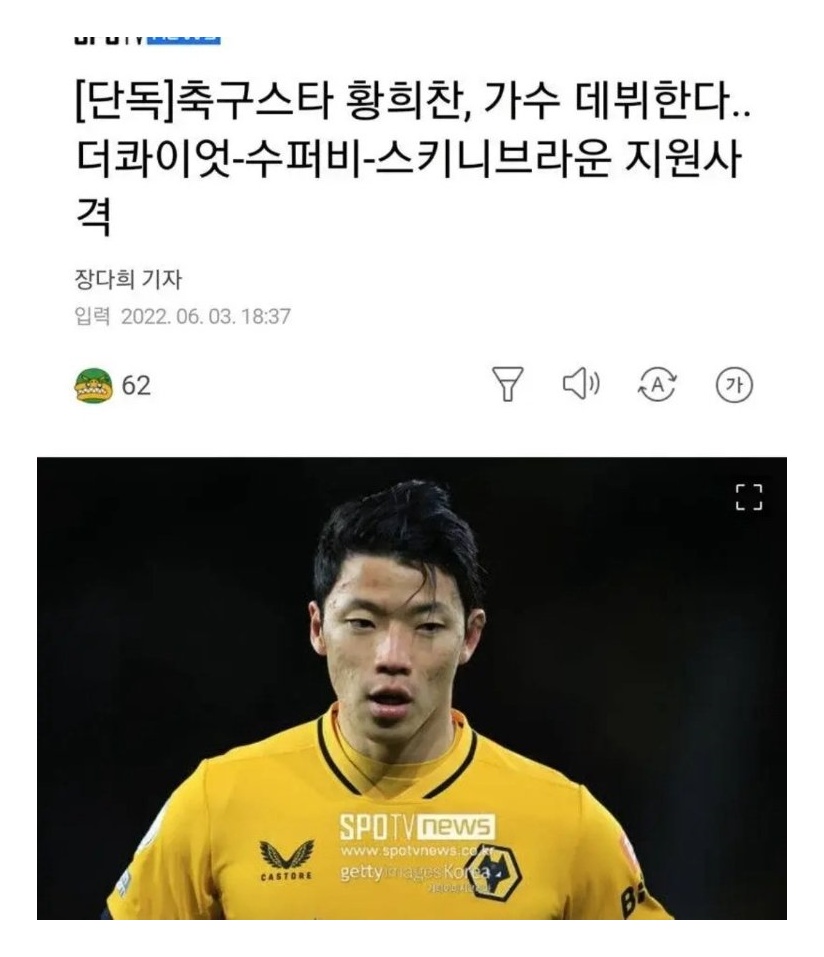The image size is (824, 957).
Task: Click the gettyimagesKorea watermark text
Action: click(x=415, y=872)
